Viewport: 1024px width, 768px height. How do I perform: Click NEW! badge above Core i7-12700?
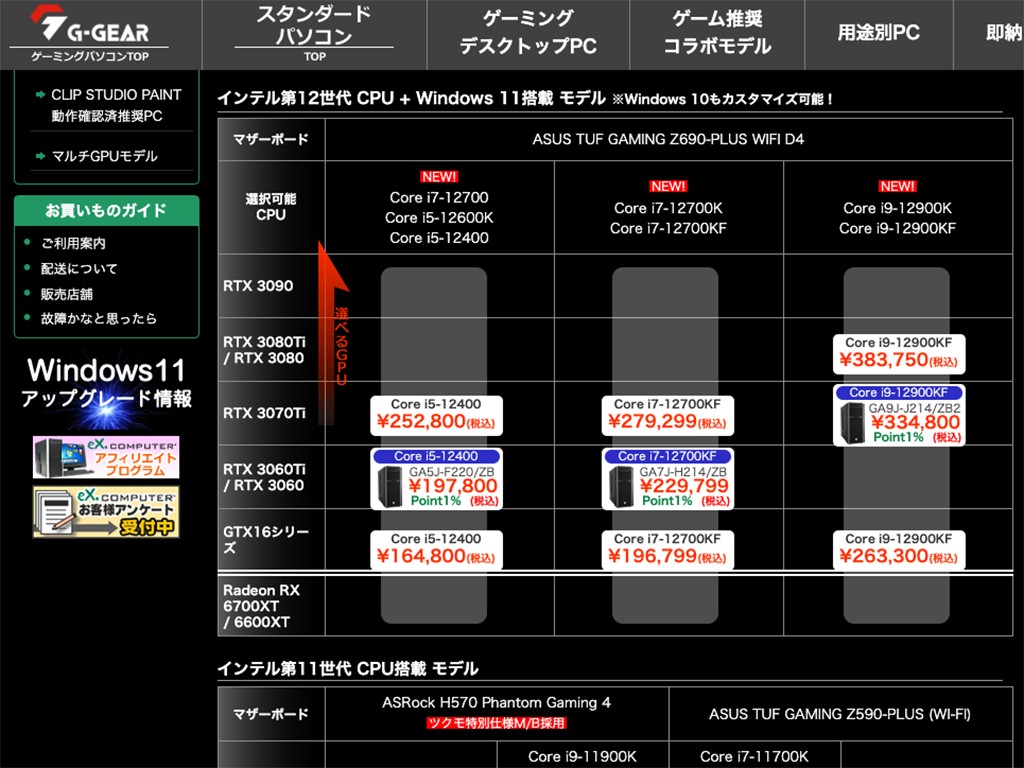(439, 177)
